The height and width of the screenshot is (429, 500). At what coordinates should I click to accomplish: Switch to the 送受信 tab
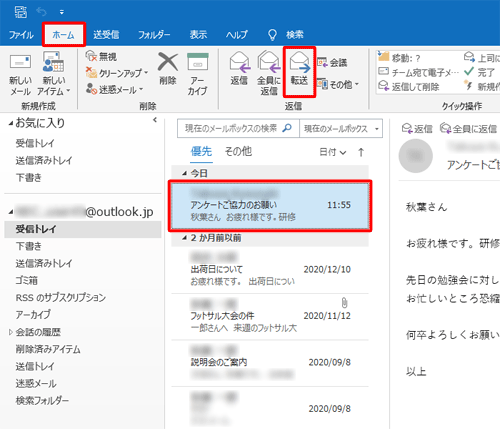(106, 35)
